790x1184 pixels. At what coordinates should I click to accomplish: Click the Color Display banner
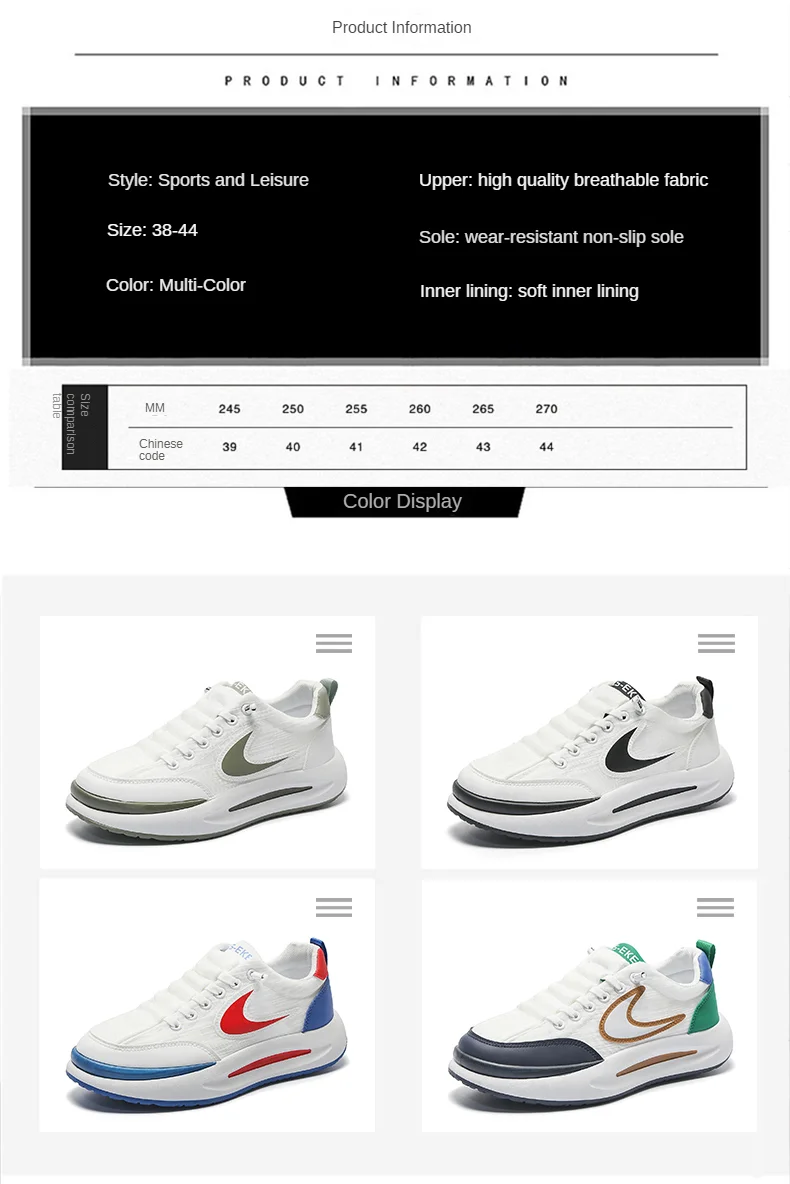tap(403, 501)
